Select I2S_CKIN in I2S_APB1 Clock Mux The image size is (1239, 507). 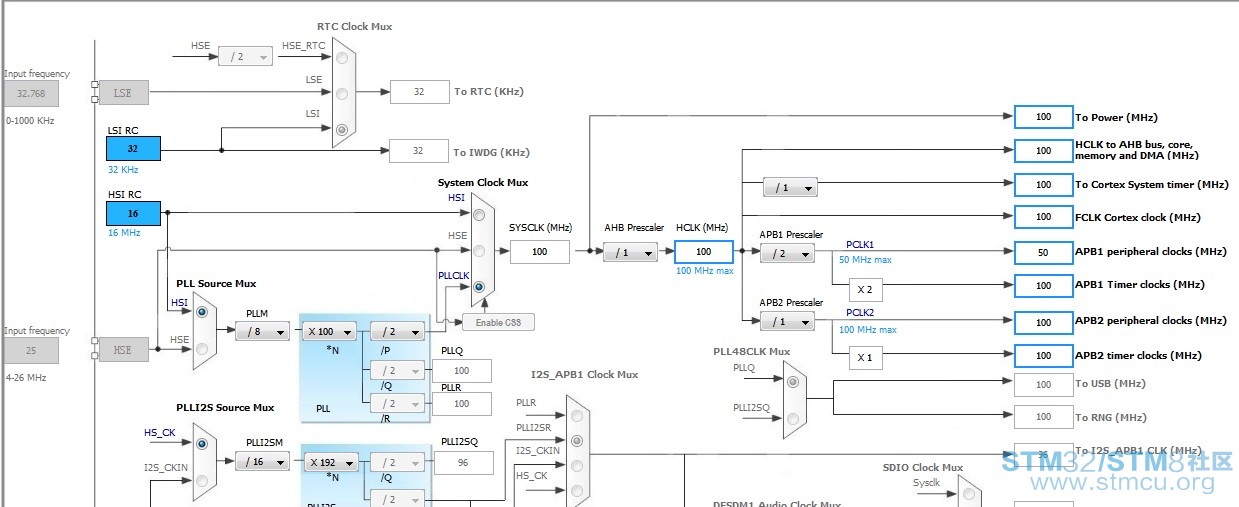[576, 465]
